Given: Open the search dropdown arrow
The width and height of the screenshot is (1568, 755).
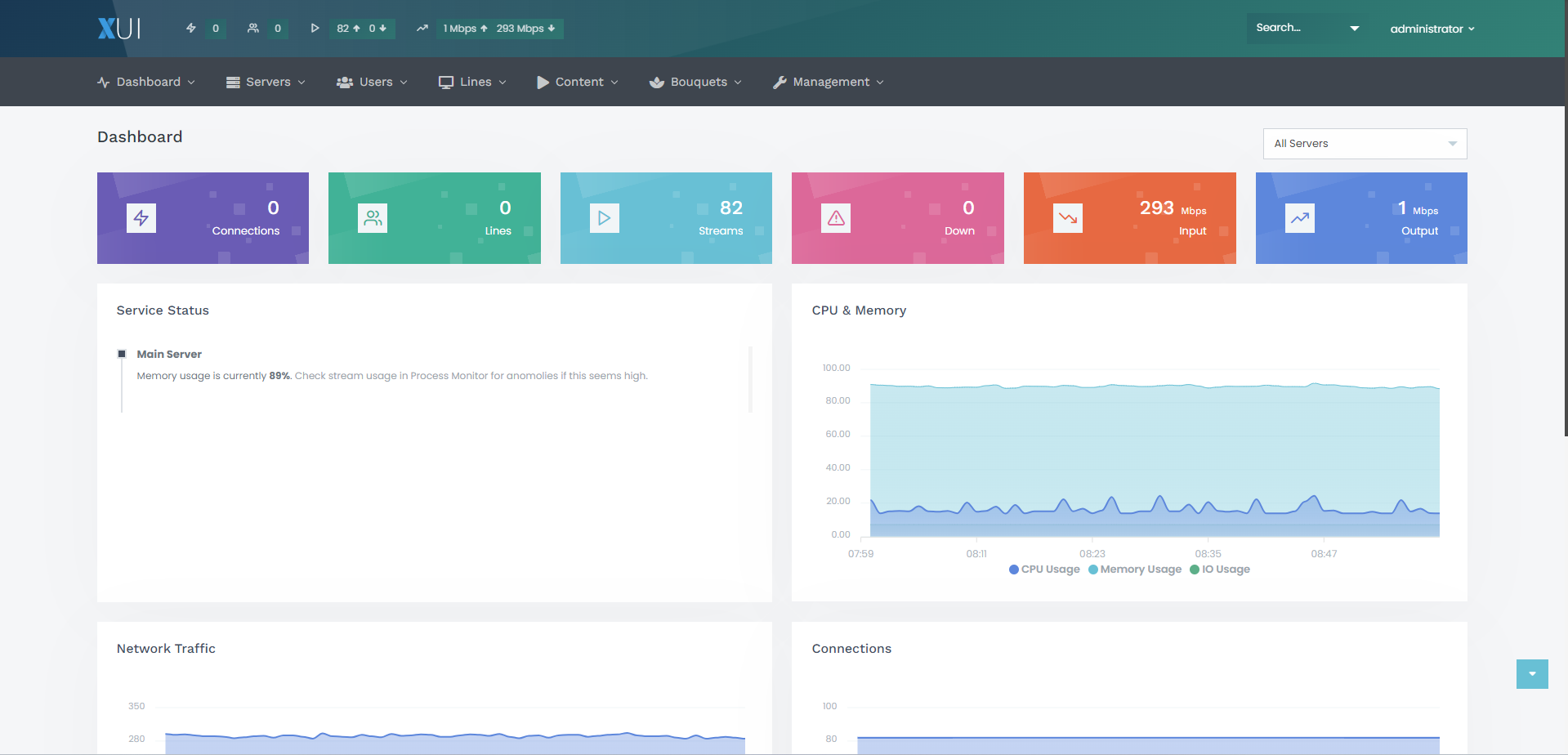Looking at the screenshot, I should point(1355,29).
